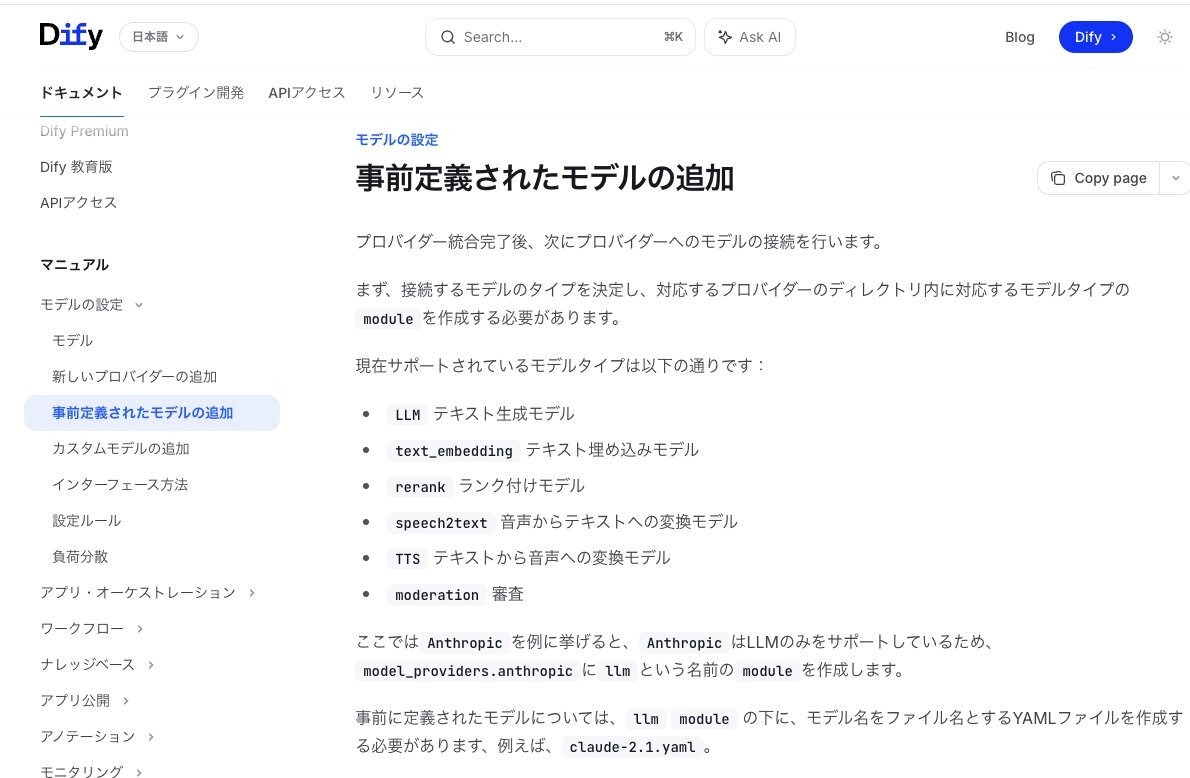Open APIアクセス sidebar link

pos(78,203)
